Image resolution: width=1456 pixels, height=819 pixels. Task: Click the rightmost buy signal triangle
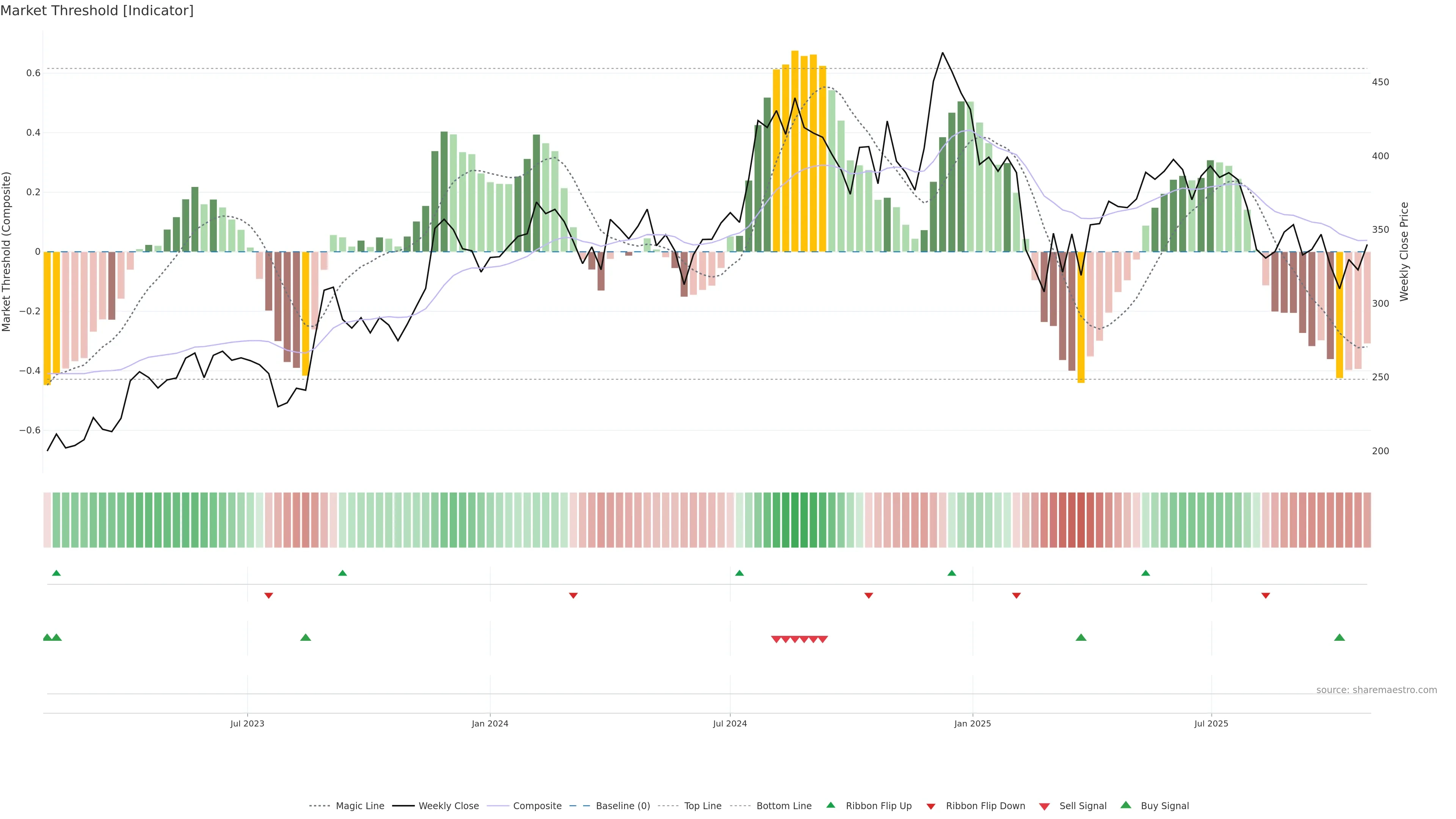coord(1339,637)
